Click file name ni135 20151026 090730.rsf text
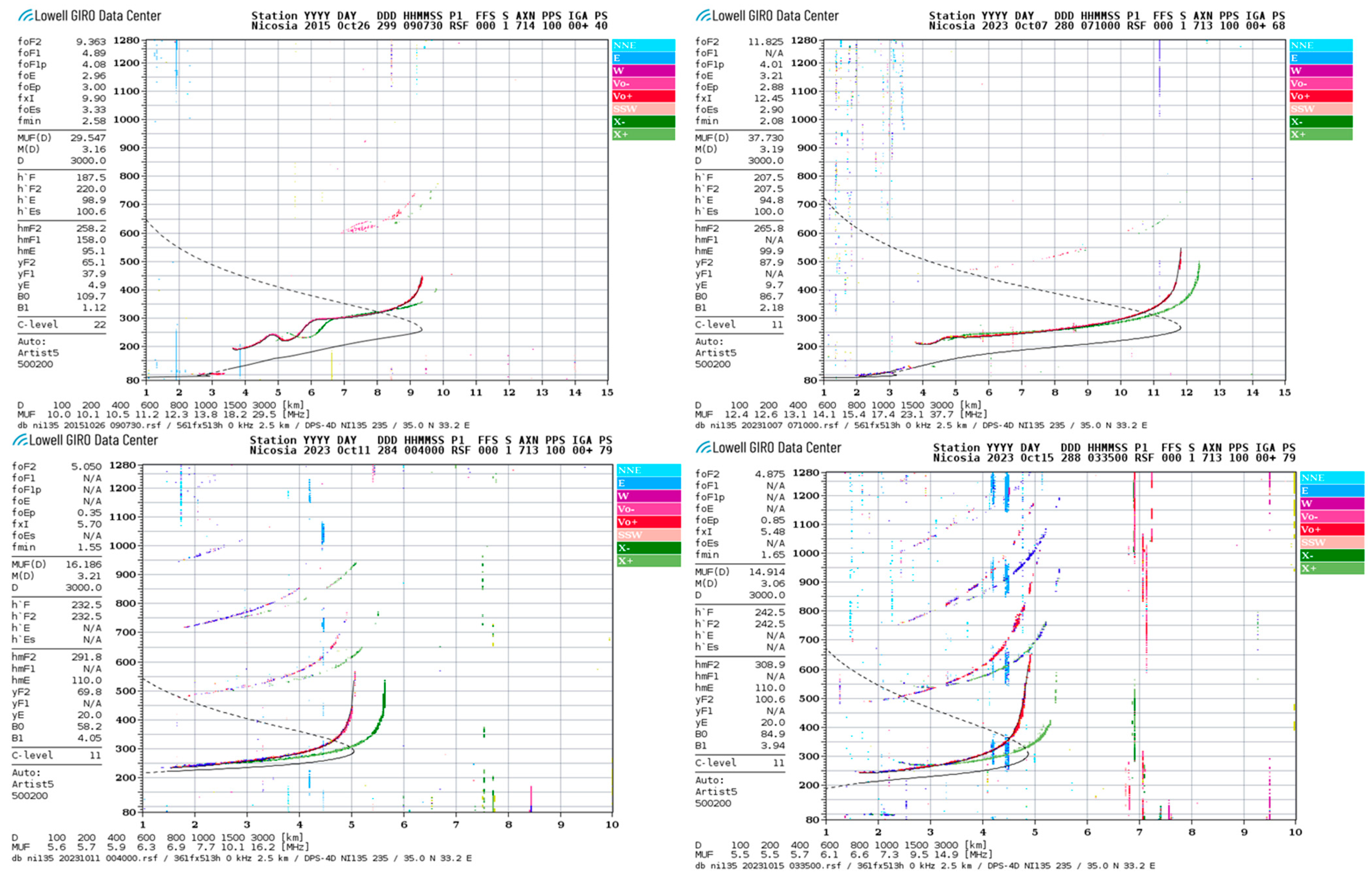Image resolution: width=1372 pixels, height=877 pixels. point(97,426)
